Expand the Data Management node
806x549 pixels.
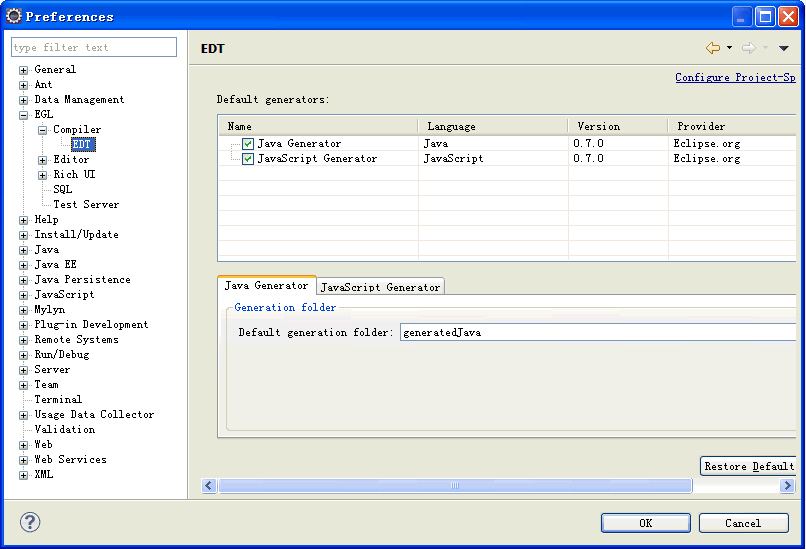(23, 100)
